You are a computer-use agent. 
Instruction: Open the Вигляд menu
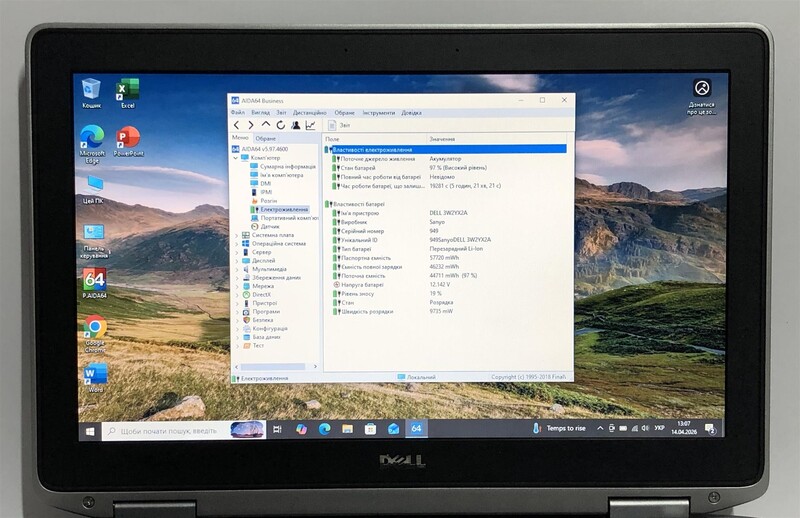260,112
